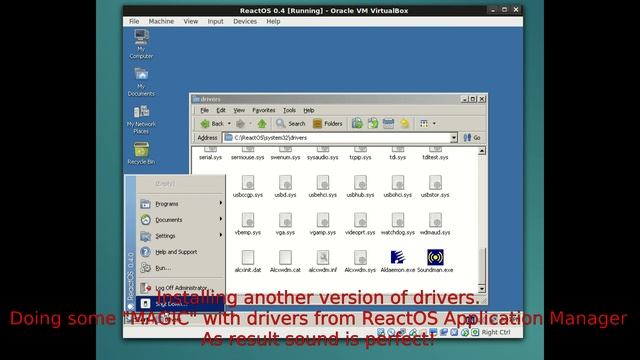Toggle the Folders pane button
640x360 pixels.
327,123
